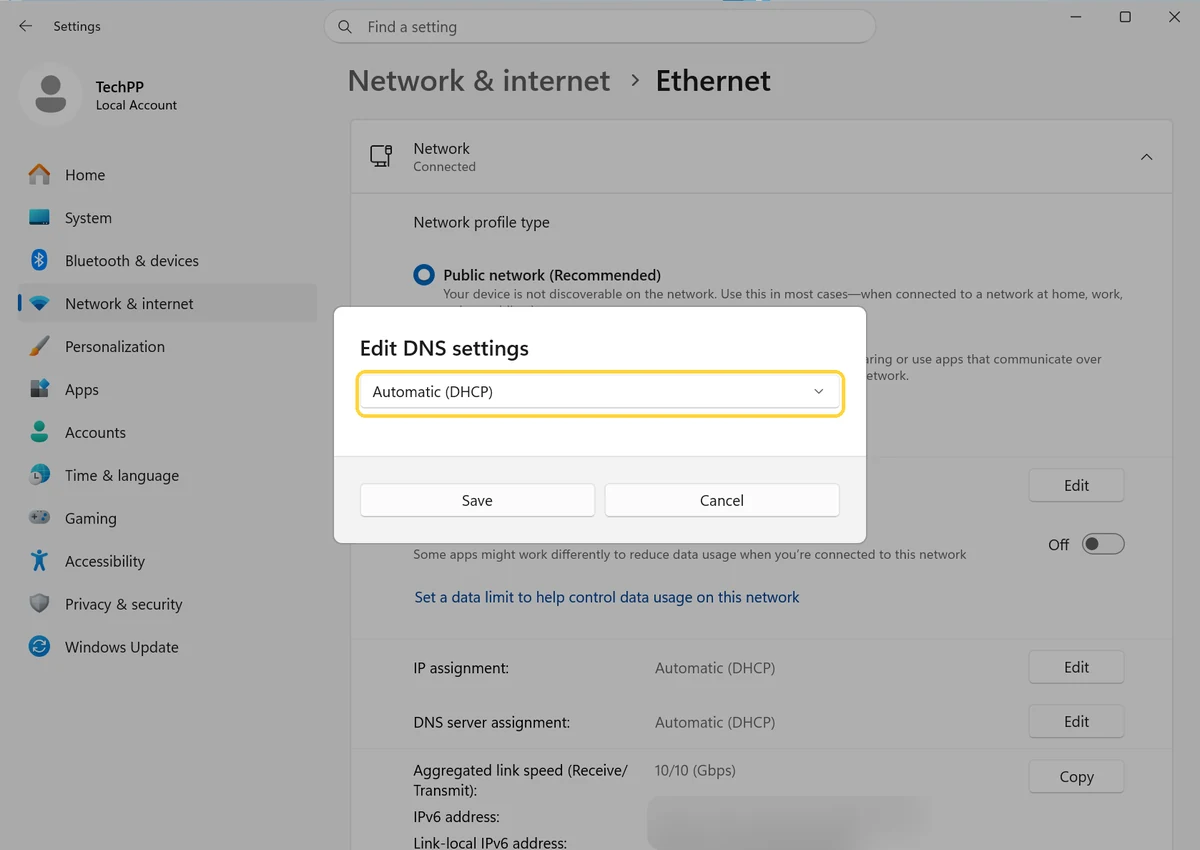Image resolution: width=1200 pixels, height=850 pixels.
Task: Open Time & language settings
Action: [122, 476]
